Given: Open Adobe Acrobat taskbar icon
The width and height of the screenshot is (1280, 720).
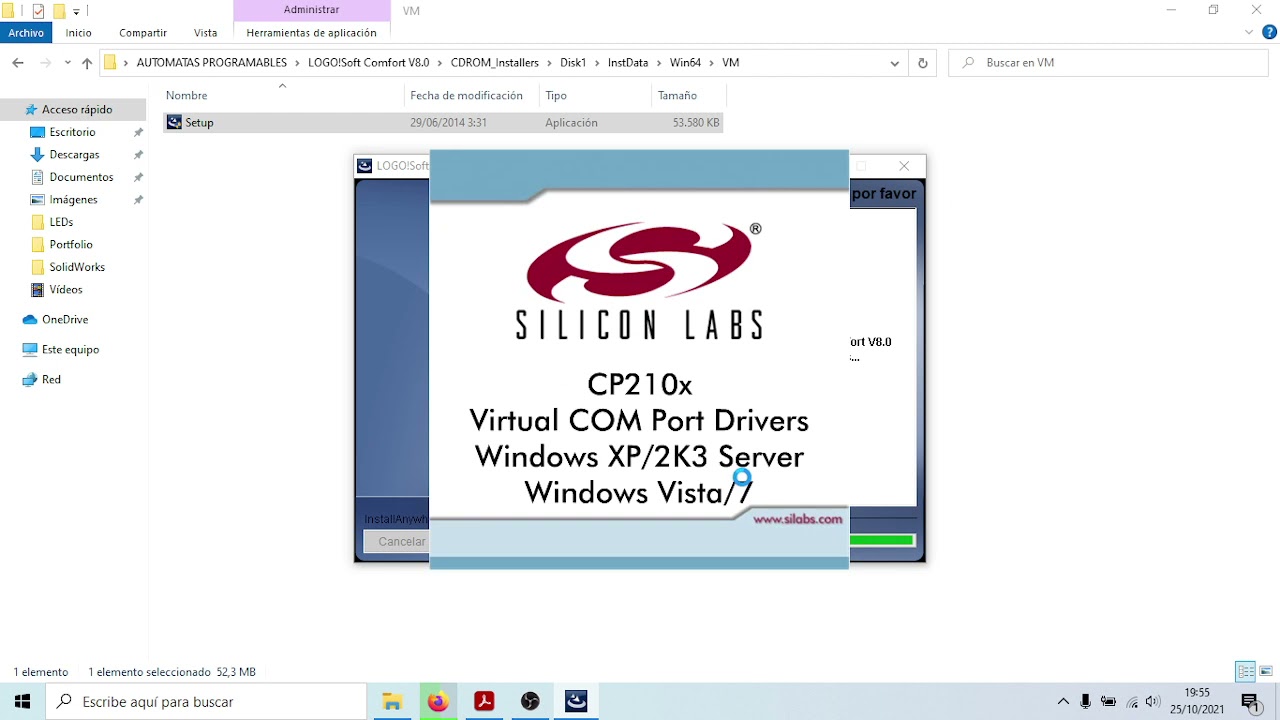Looking at the screenshot, I should tap(484, 702).
